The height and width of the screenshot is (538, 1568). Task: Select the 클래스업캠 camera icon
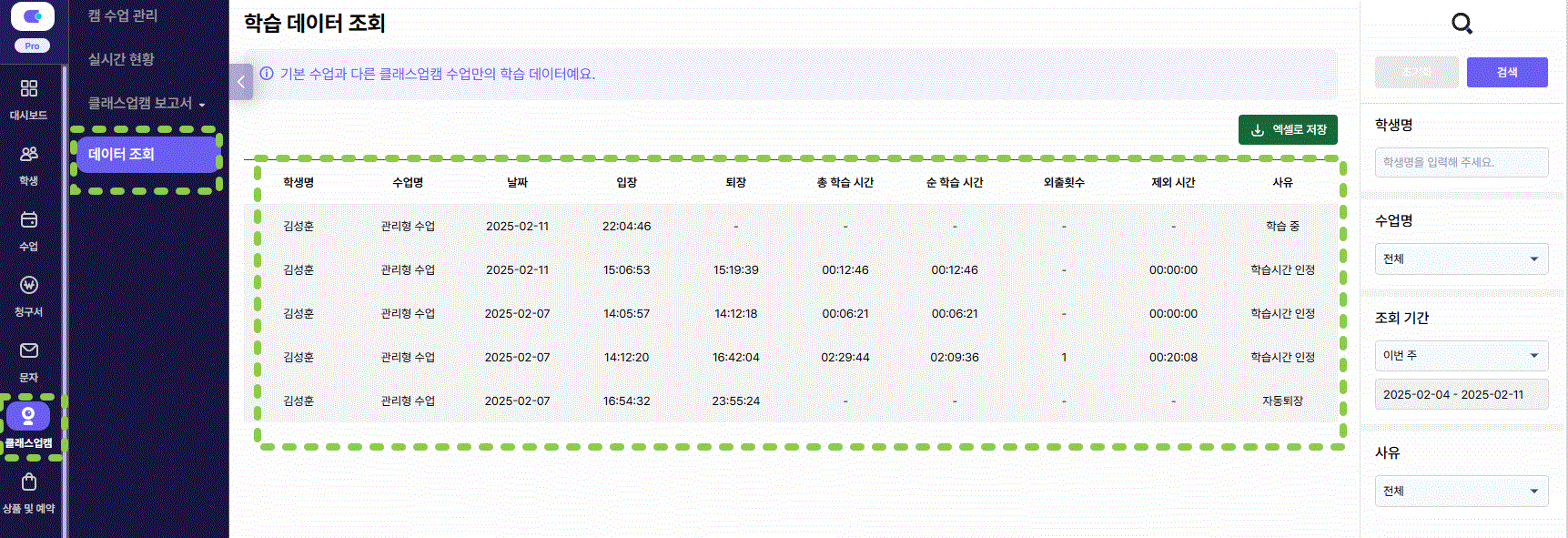coord(28,417)
